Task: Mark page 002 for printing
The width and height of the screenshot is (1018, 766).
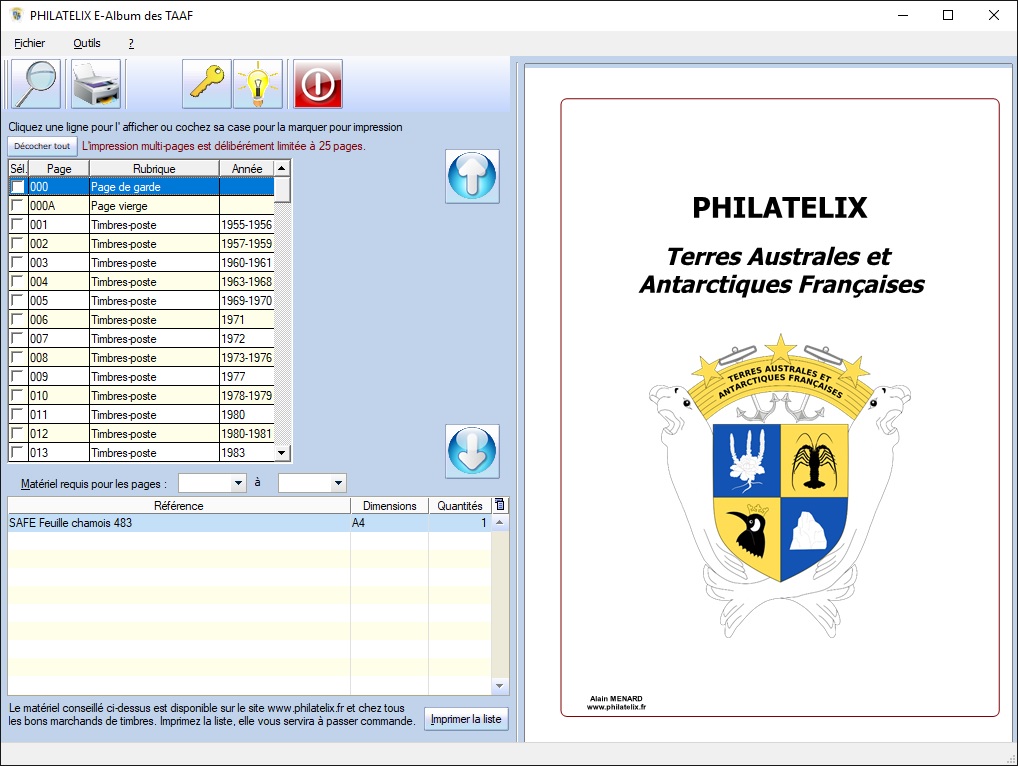Action: coord(18,243)
